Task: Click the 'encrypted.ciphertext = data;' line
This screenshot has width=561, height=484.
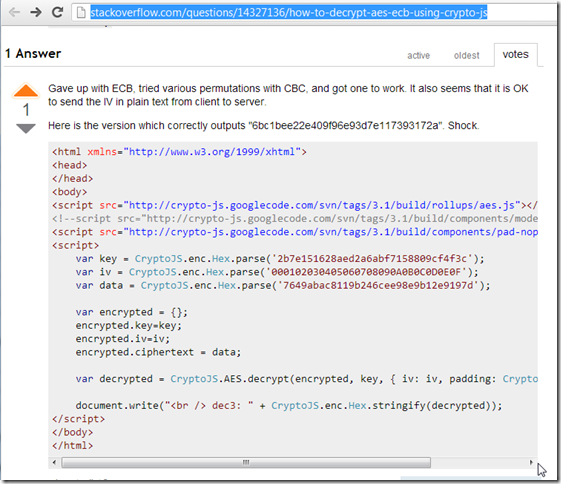Action: tap(158, 352)
